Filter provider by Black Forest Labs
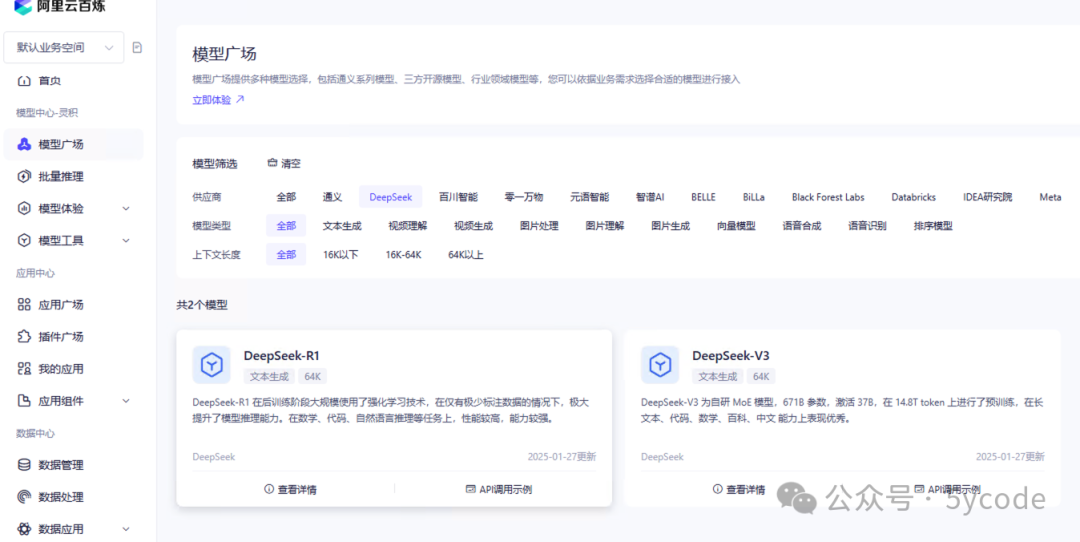This screenshot has width=1080, height=542. (x=828, y=197)
